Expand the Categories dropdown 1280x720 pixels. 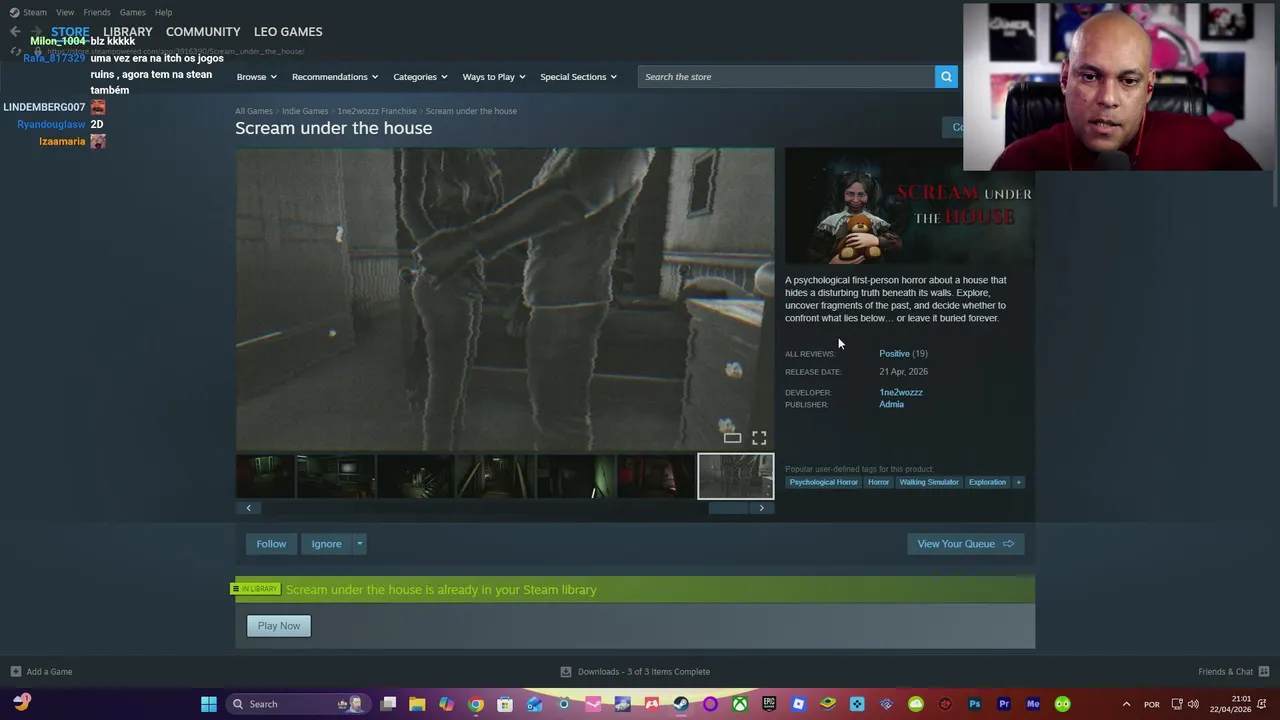pos(420,77)
